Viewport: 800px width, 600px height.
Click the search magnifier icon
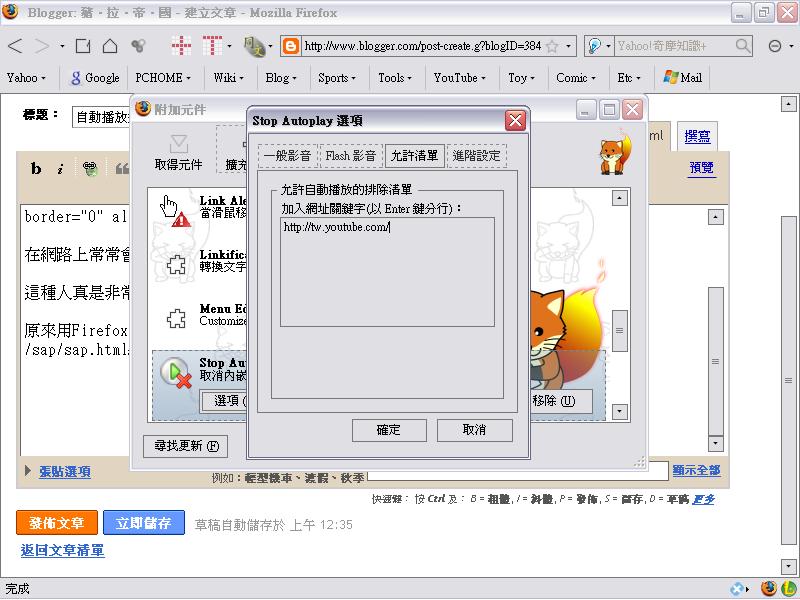pyautogui.click(x=743, y=46)
